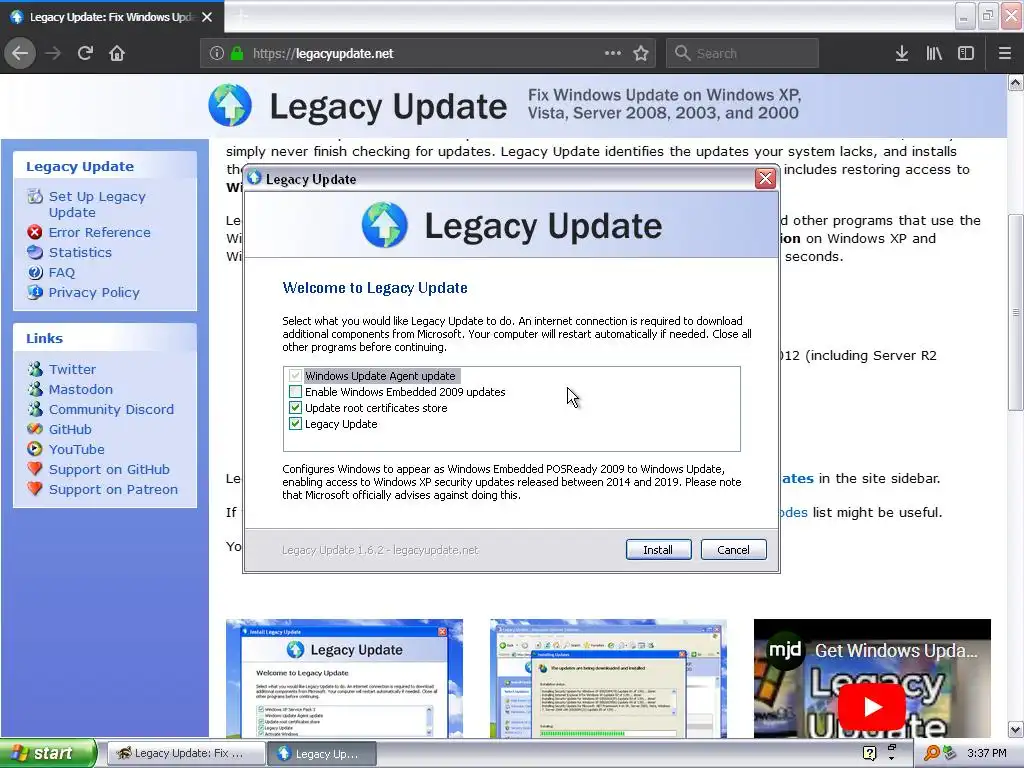Open the GitHub link in sidebar
This screenshot has width=1024, height=768.
(70, 430)
